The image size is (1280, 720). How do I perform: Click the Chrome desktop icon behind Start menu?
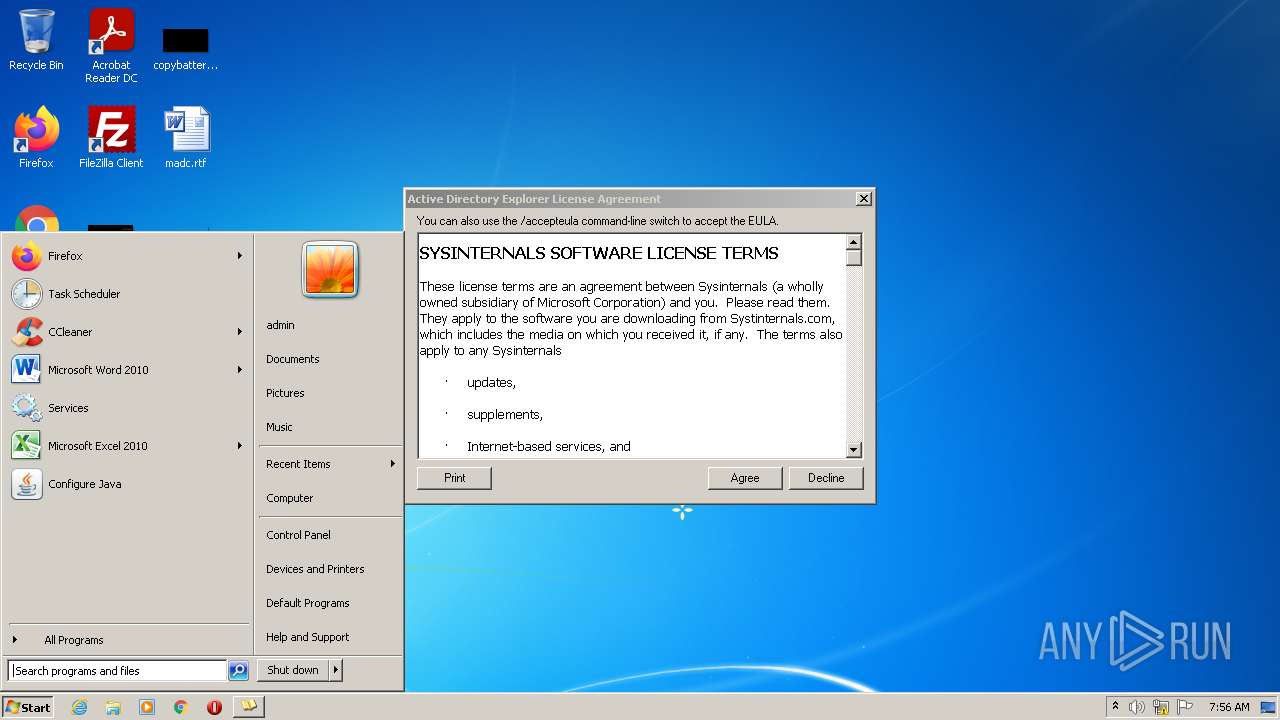pyautogui.click(x=37, y=219)
